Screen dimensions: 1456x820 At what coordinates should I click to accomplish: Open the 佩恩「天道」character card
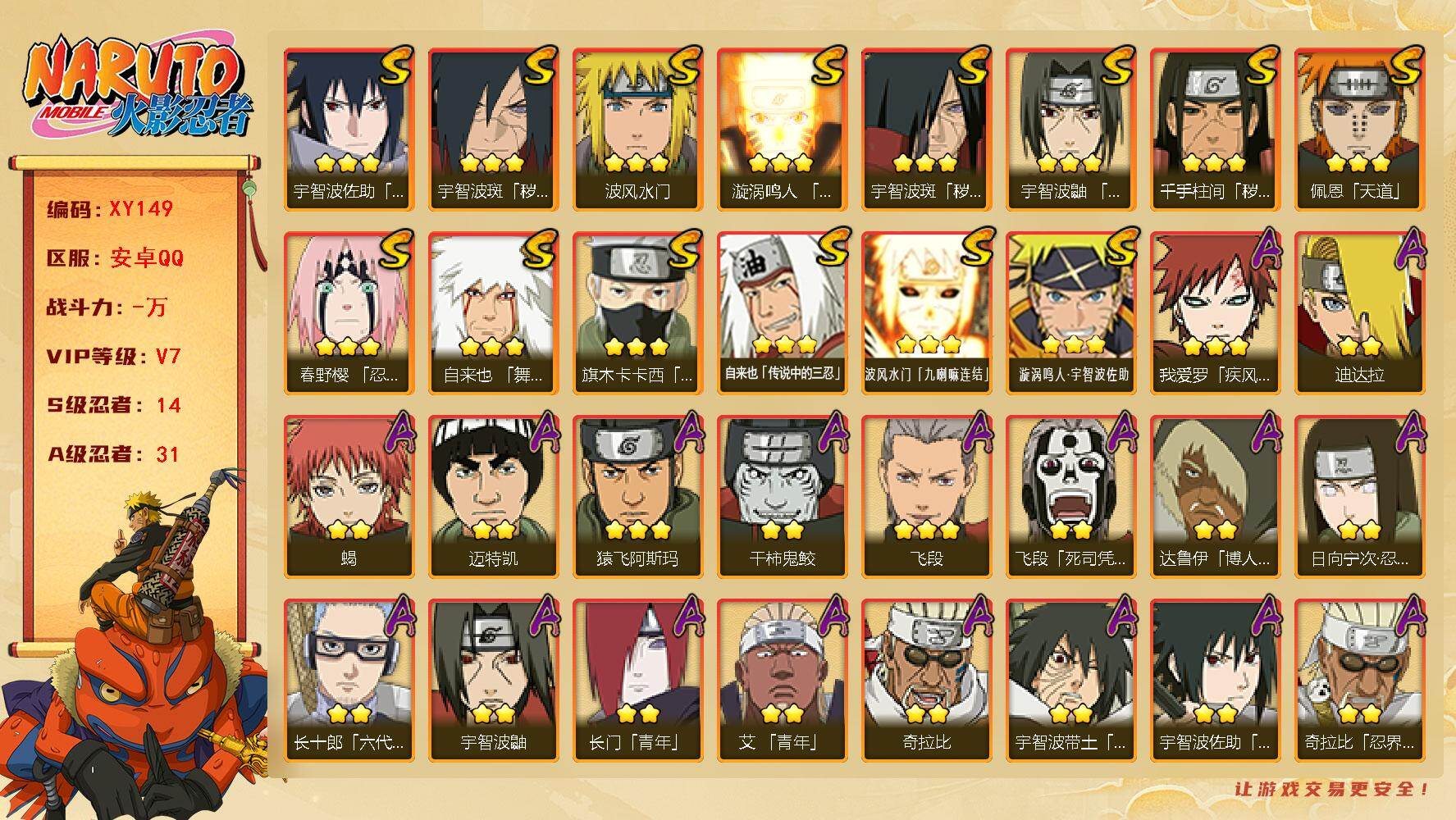[1358, 129]
